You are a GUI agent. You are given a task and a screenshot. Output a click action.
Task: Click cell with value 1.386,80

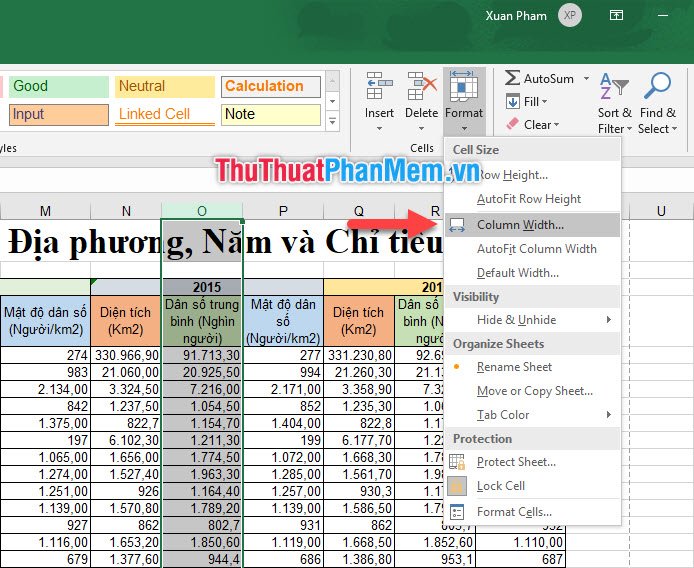[359, 559]
